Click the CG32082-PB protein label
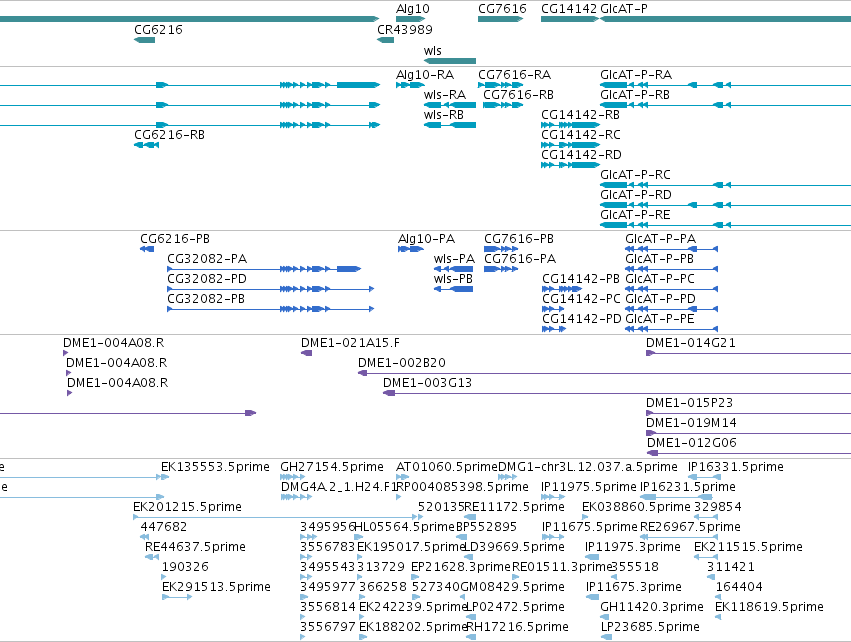Viewport: 851px width, 642px height. click(x=206, y=298)
